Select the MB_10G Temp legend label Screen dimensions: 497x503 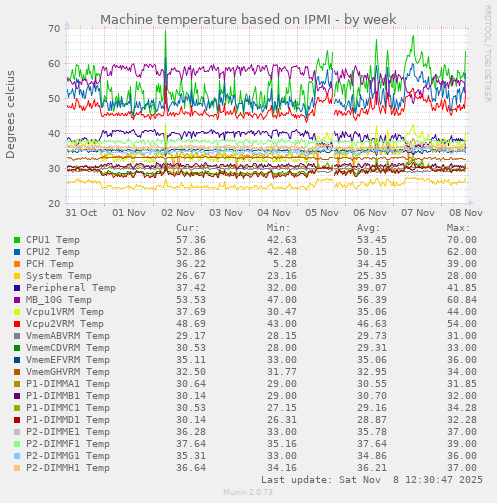pyautogui.click(x=59, y=300)
